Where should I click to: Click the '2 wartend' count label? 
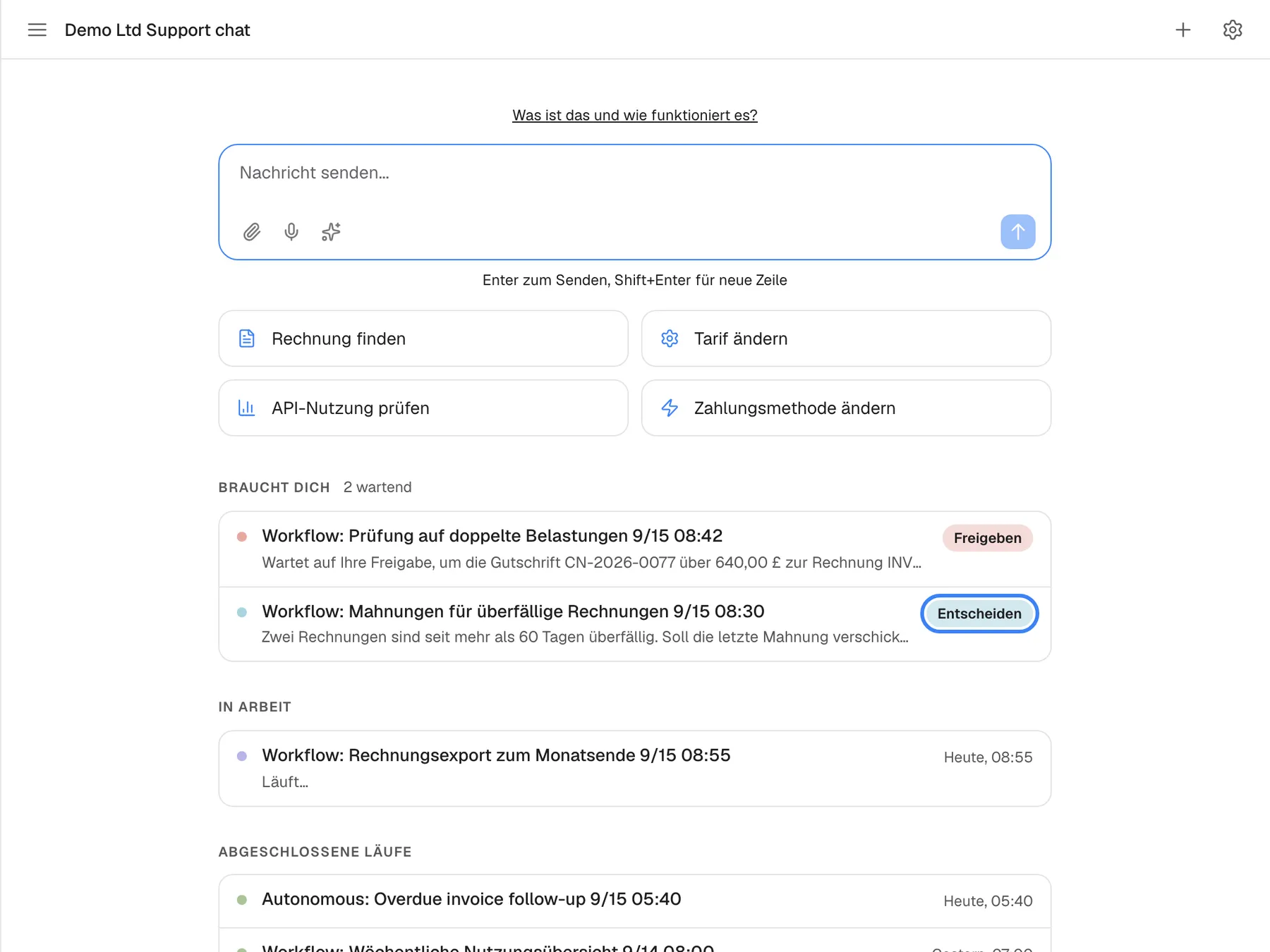pyautogui.click(x=377, y=487)
